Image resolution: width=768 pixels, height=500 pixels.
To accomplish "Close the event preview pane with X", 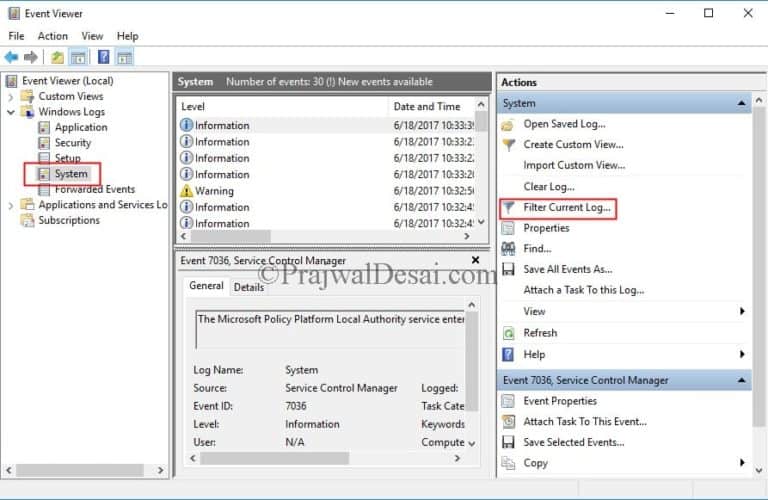I will click(475, 260).
